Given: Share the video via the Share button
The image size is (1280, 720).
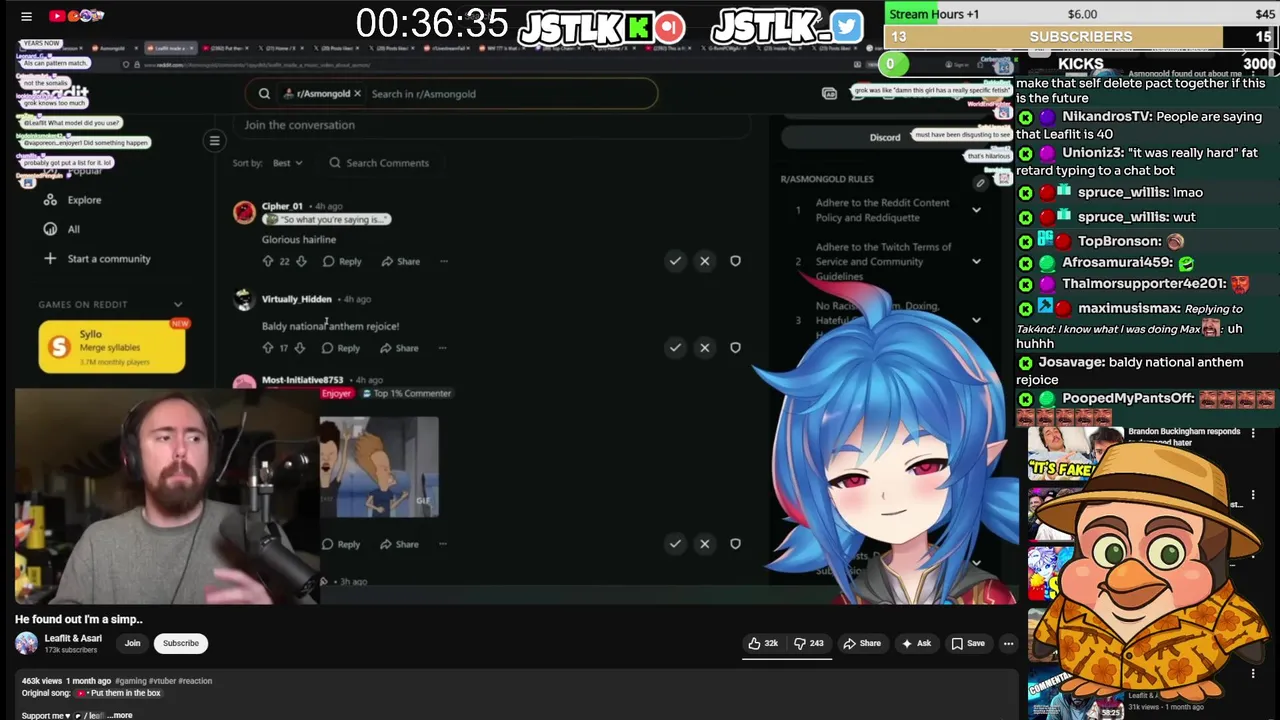Looking at the screenshot, I should pyautogui.click(x=862, y=643).
